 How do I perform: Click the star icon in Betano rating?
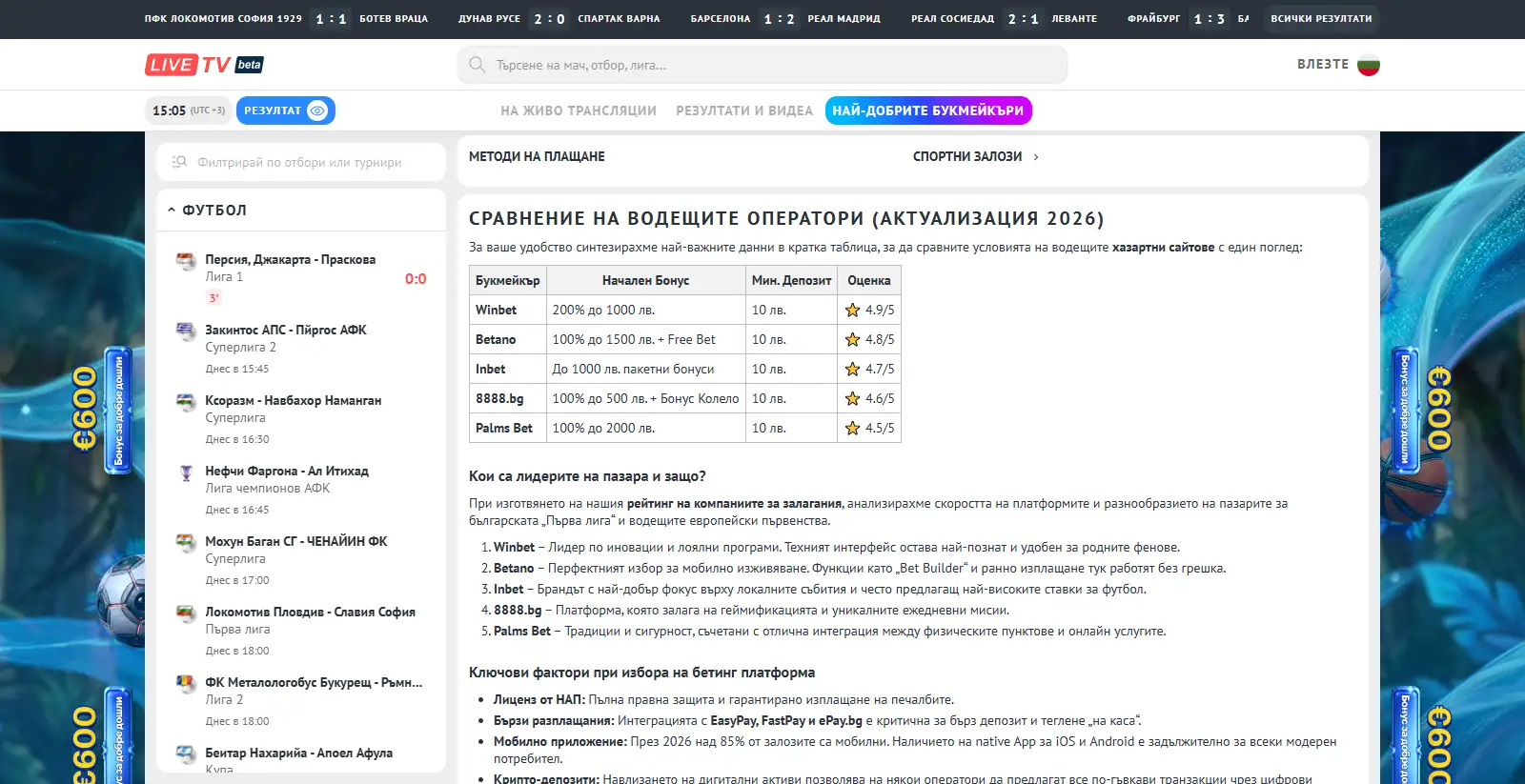click(853, 339)
